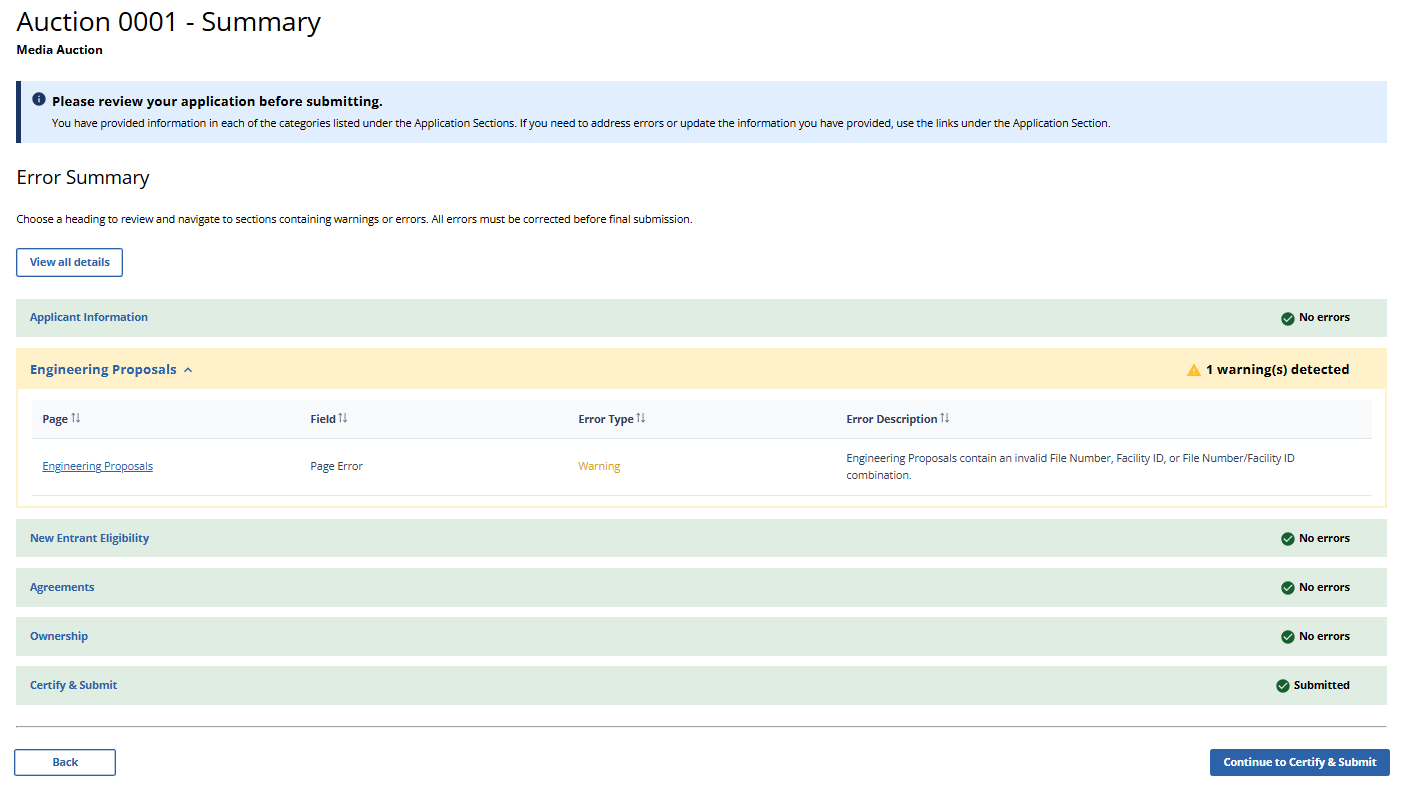The image size is (1401, 785).
Task: Open the Engineering Proposals page link
Action: coord(97,466)
